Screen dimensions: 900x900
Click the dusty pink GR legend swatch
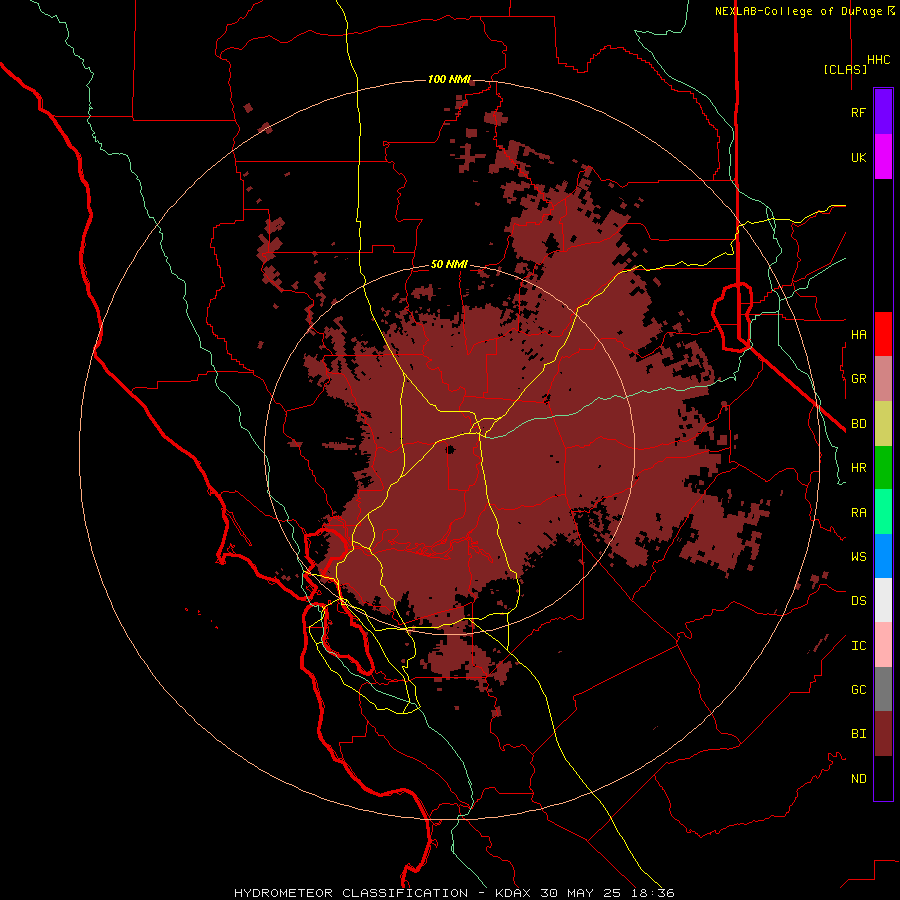pos(883,379)
